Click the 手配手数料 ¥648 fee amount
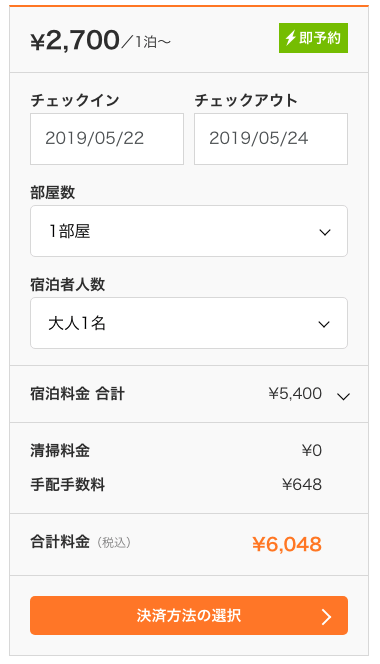 [302, 484]
